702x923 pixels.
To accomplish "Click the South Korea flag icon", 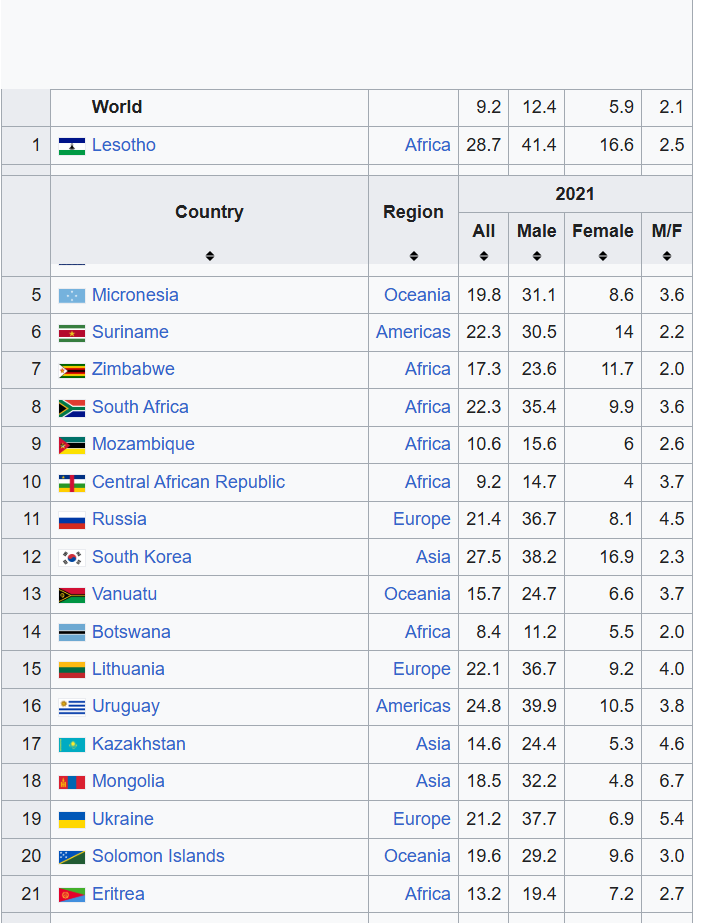I will [71, 558].
